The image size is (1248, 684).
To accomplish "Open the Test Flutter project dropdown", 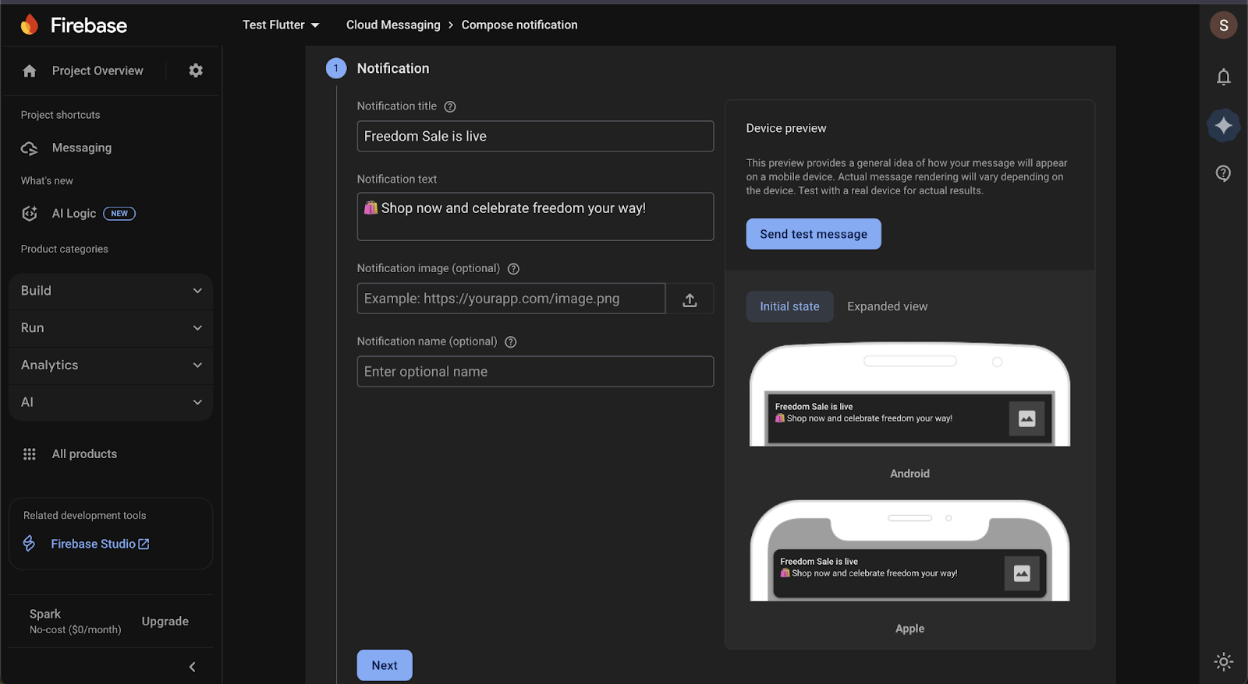I will coord(281,25).
